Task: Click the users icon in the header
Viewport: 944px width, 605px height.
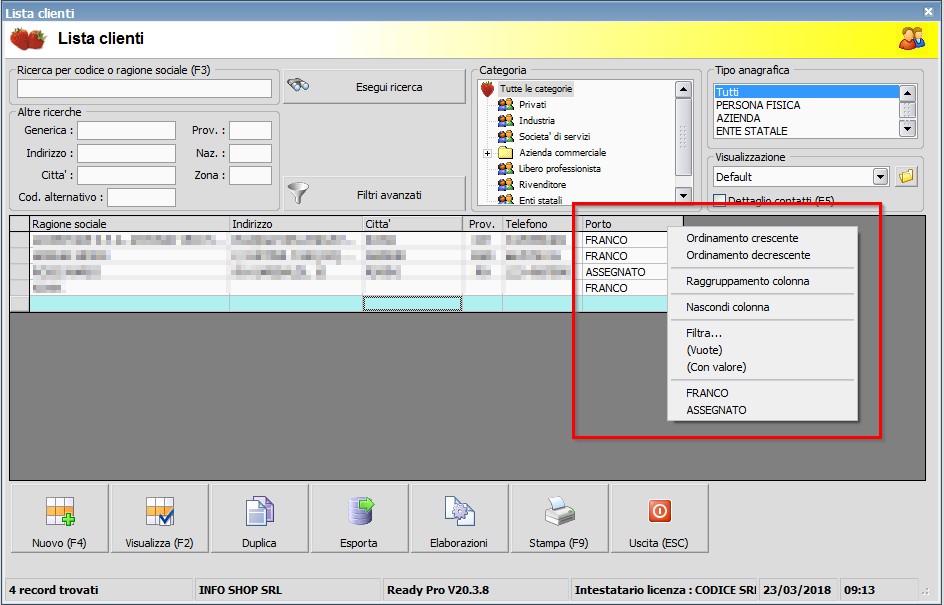Action: pos(911,39)
